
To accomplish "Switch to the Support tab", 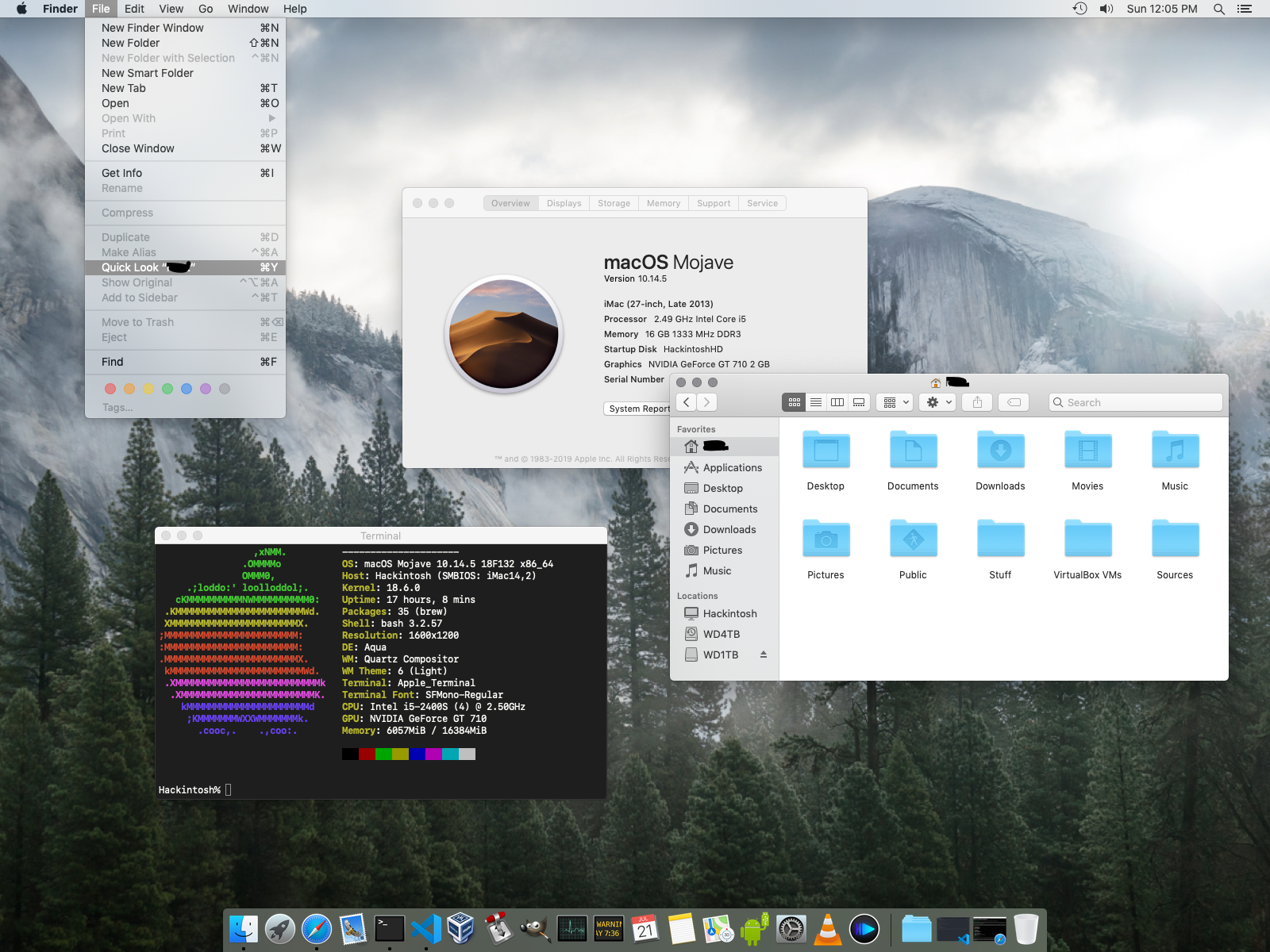I will click(714, 203).
